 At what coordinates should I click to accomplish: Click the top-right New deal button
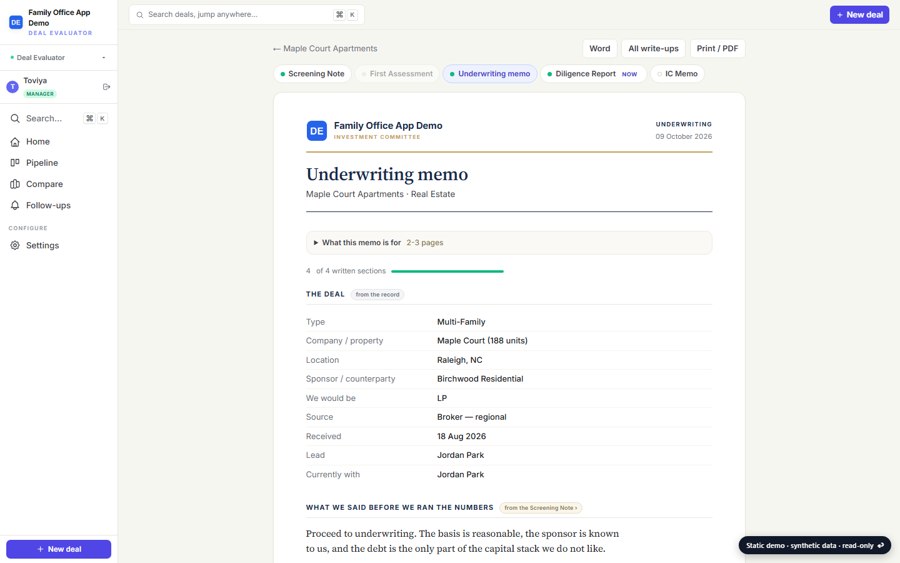click(859, 15)
